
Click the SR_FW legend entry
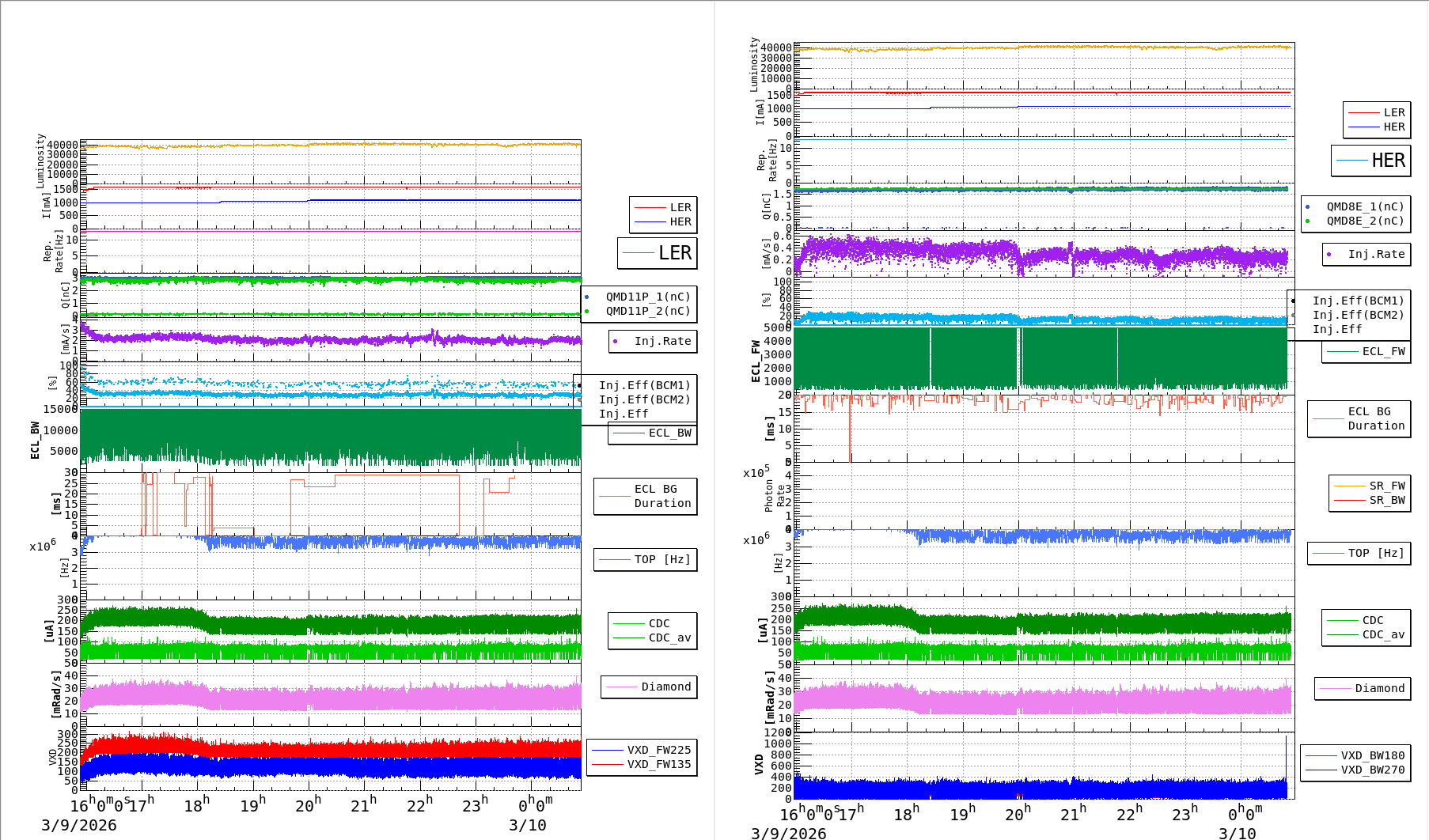coord(1386,486)
